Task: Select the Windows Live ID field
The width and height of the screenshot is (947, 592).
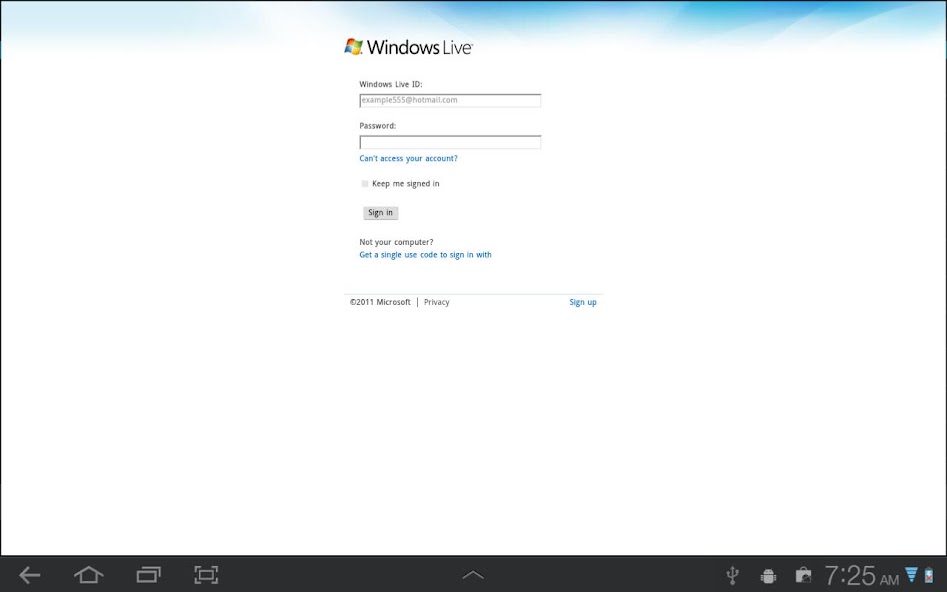Action: [x=450, y=100]
